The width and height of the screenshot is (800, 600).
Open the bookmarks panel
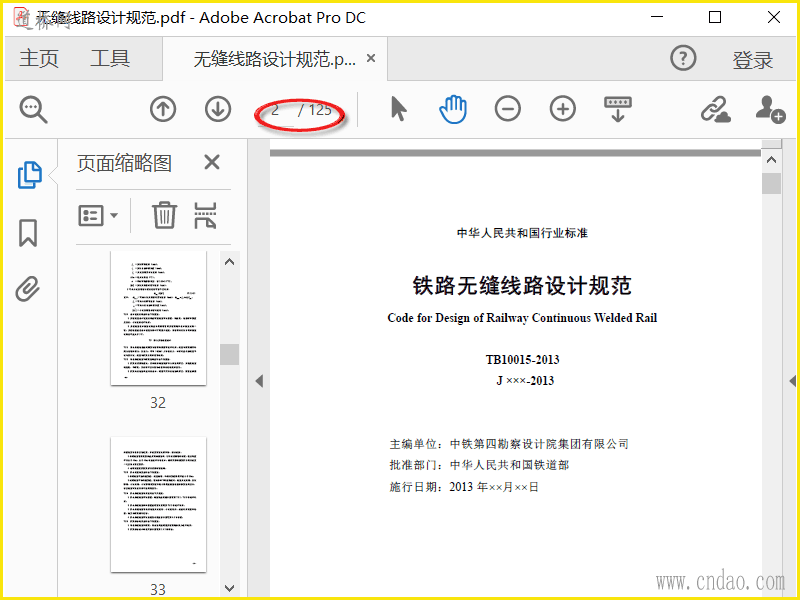(28, 233)
